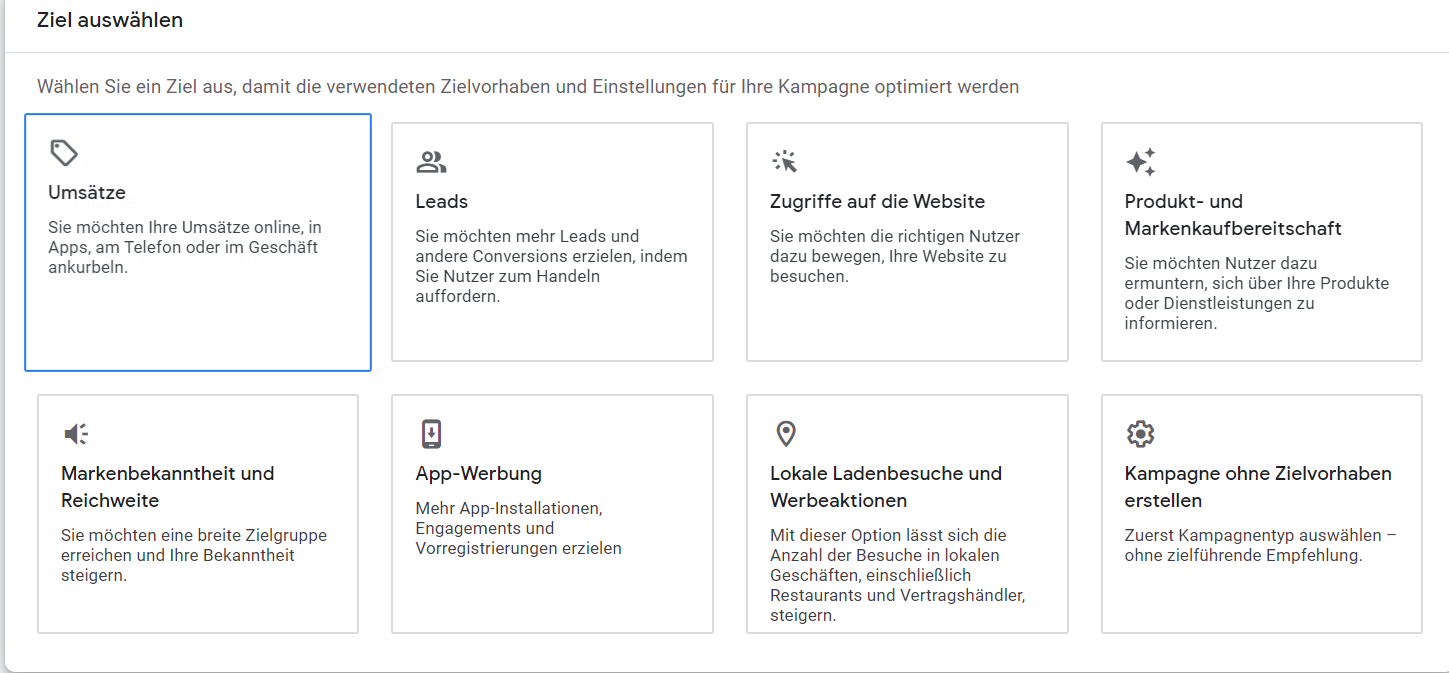Screen dimensions: 1449x673
Task: Click the cursor click icon for website traffic
Action: 785,162
